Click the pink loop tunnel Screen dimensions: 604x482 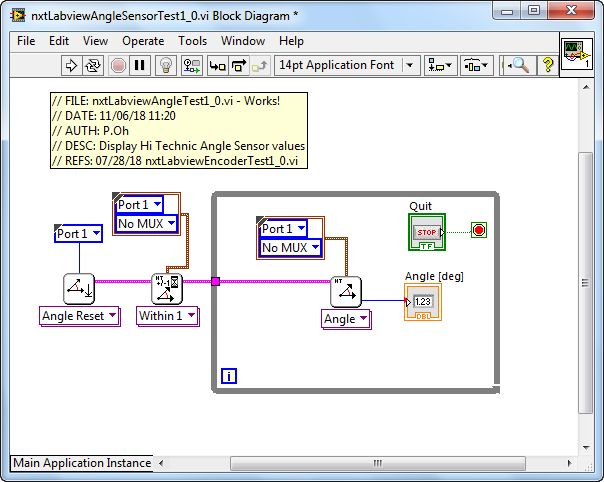pos(216,282)
